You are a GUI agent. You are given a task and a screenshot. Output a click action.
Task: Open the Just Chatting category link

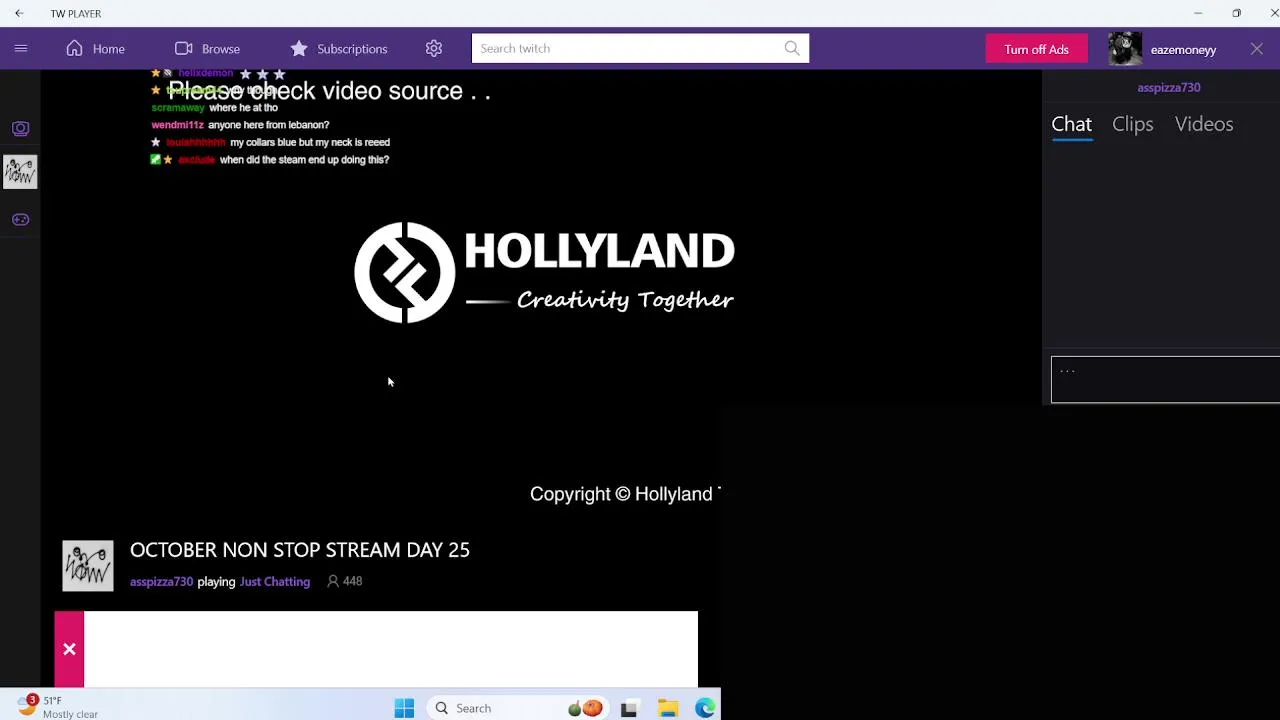pos(274,581)
